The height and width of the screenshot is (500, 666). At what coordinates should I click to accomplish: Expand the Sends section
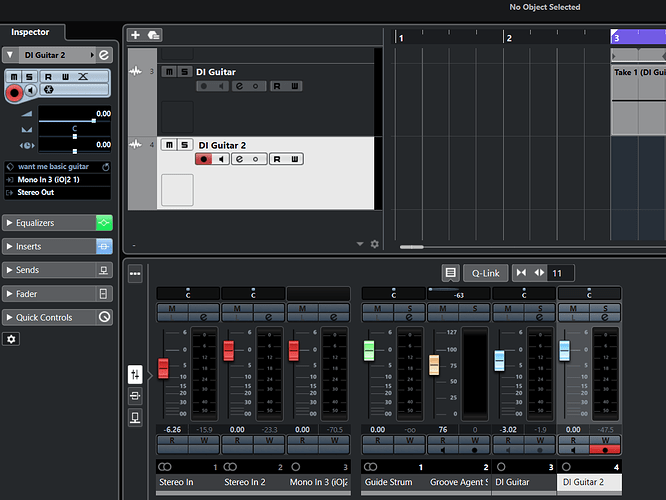[x=9, y=270]
